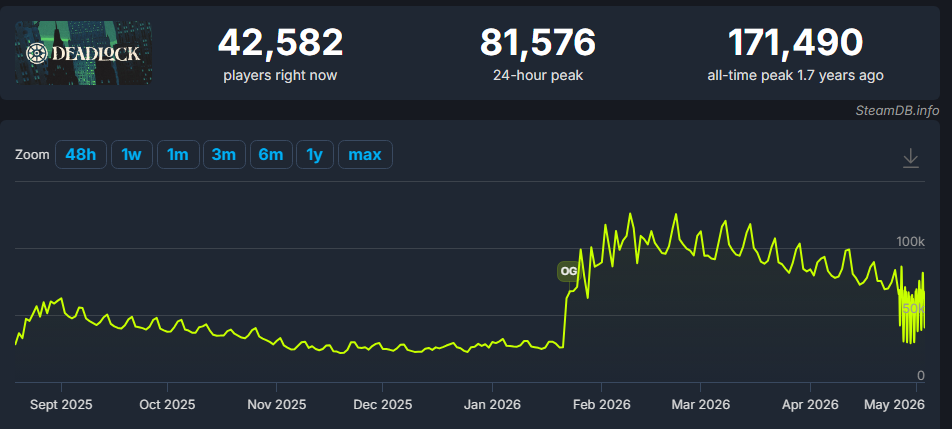Click the Nov 2025 axis label
The image size is (952, 429).
coord(276,404)
